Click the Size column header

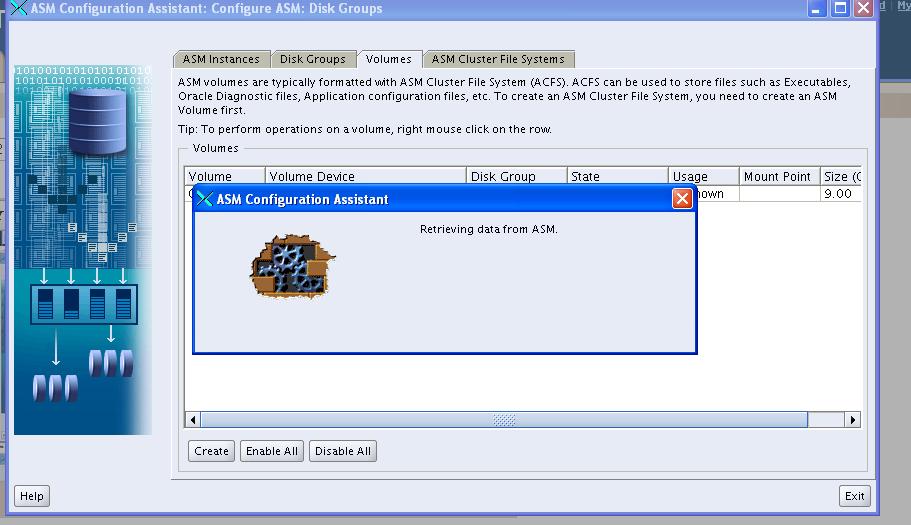point(840,176)
